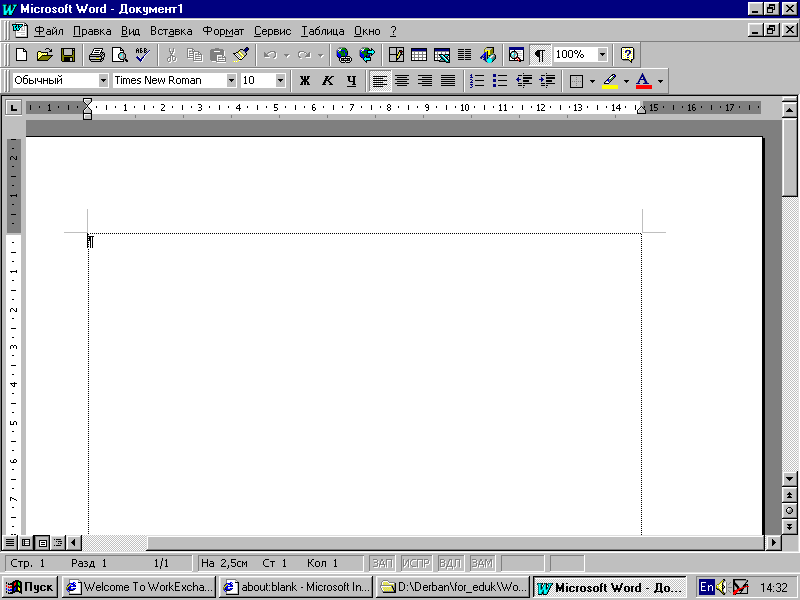Create a new blank document

[21, 55]
